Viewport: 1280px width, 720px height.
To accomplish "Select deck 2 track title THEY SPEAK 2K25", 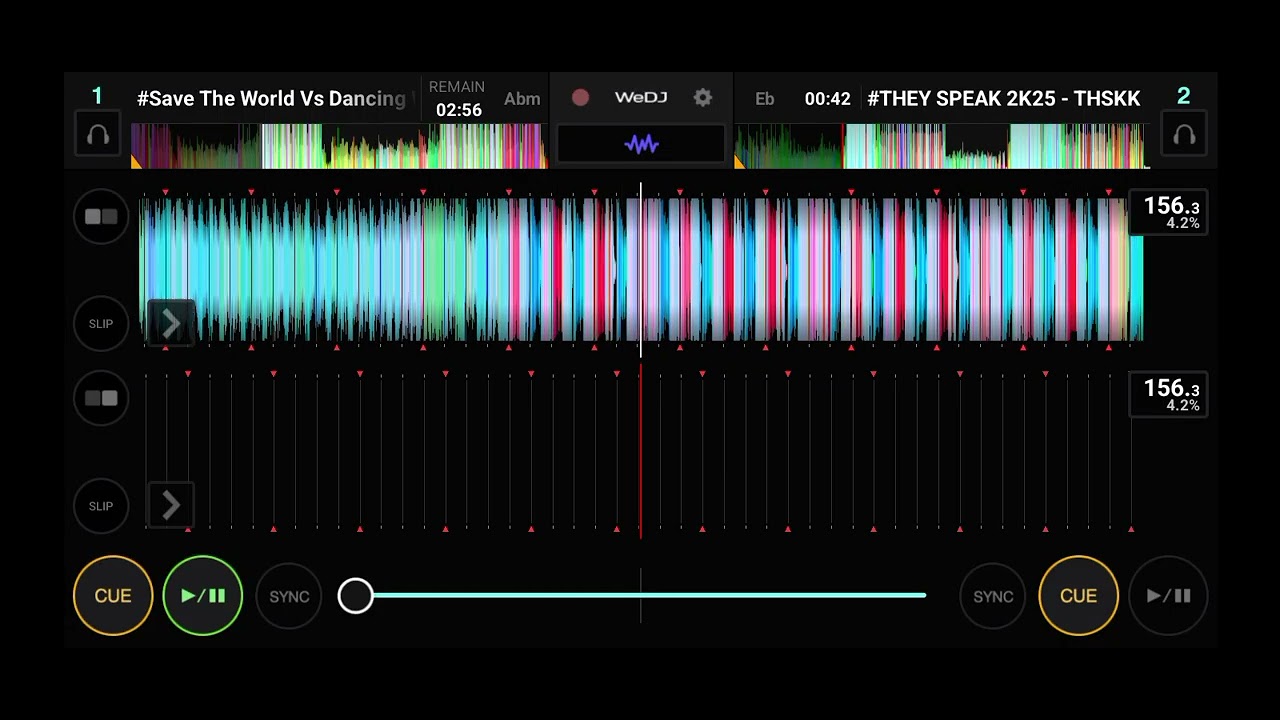I will 1004,98.
